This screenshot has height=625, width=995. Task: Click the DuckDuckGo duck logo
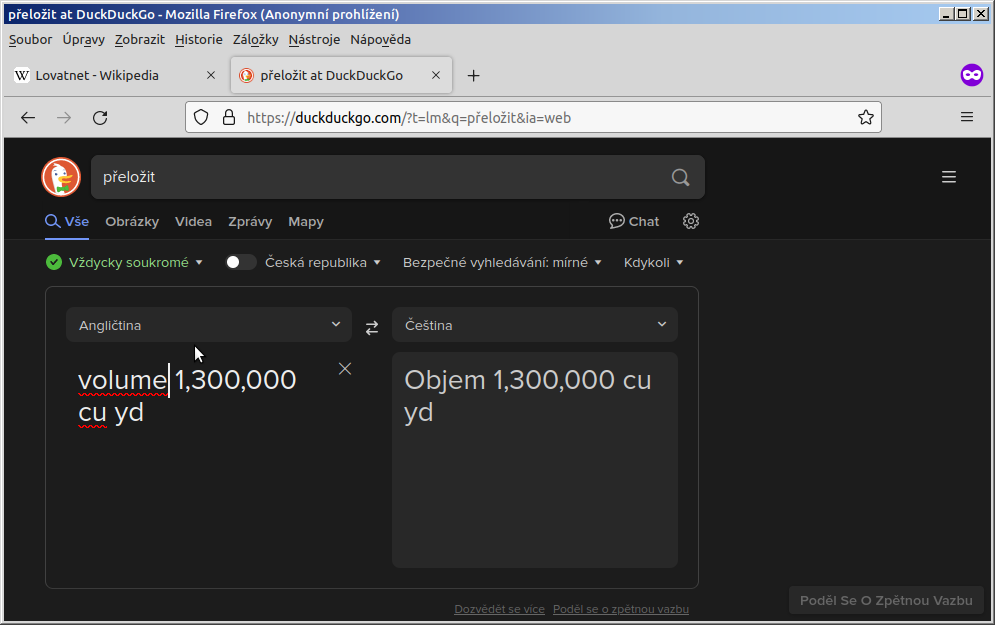(x=61, y=177)
